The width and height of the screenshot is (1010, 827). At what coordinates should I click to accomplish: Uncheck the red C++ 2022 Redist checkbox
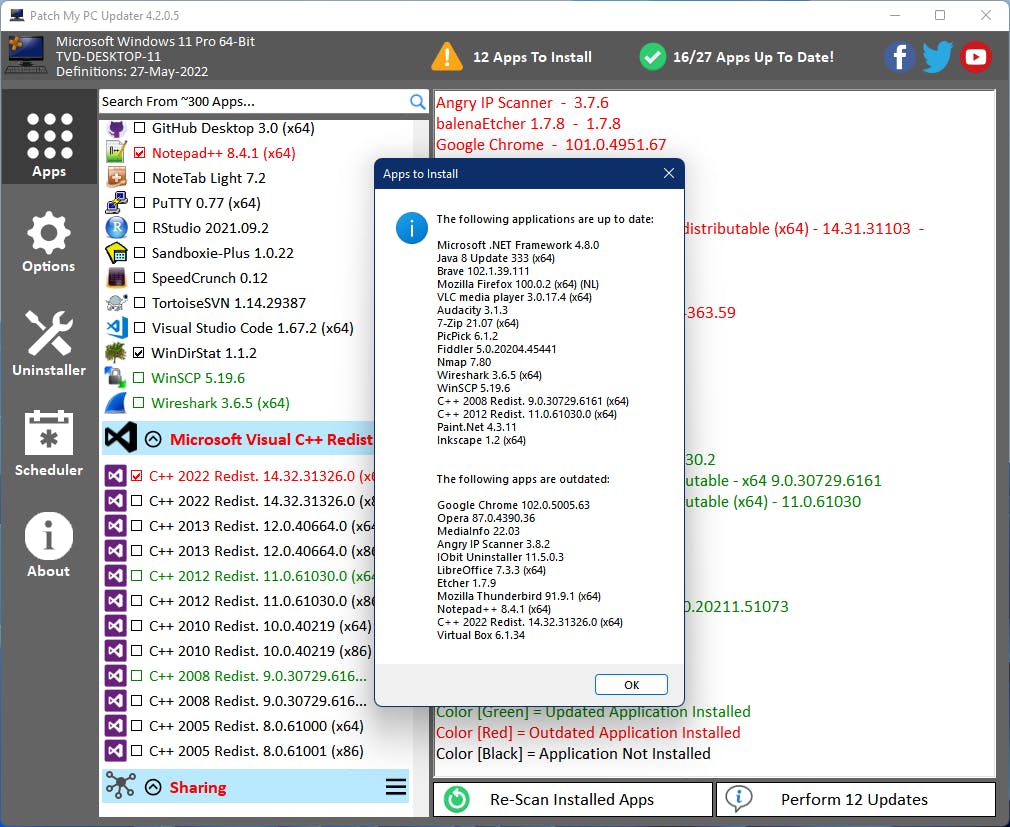136,475
